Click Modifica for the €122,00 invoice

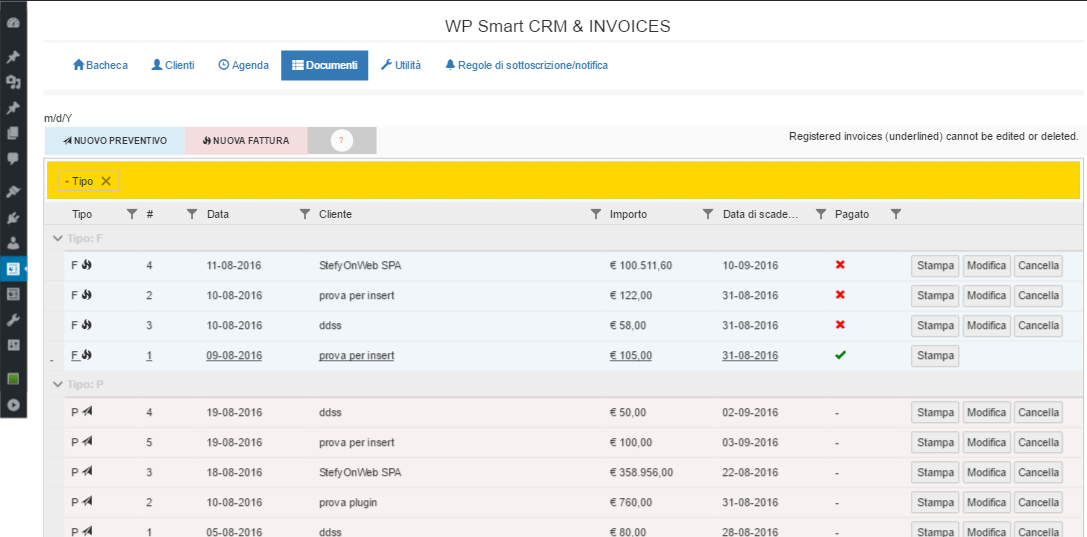coord(986,295)
